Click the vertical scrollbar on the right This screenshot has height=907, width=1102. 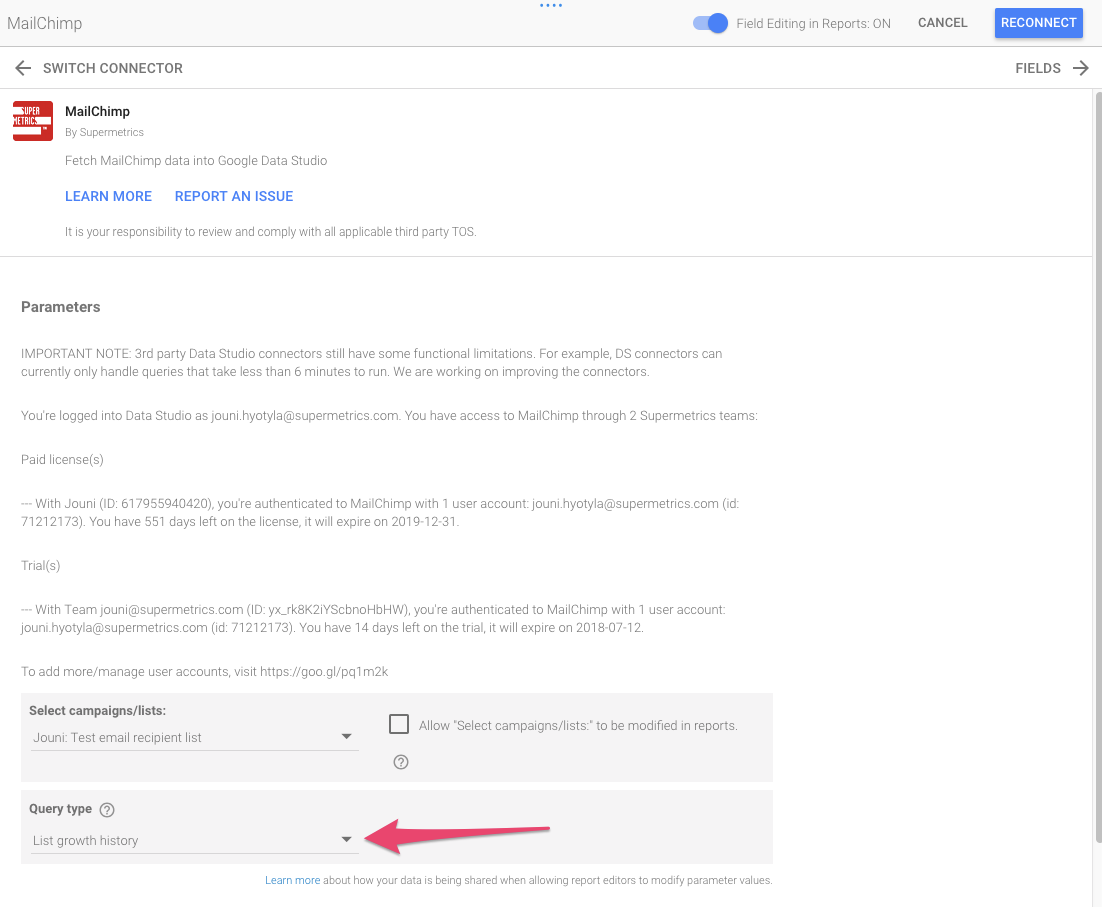(x=1098, y=466)
